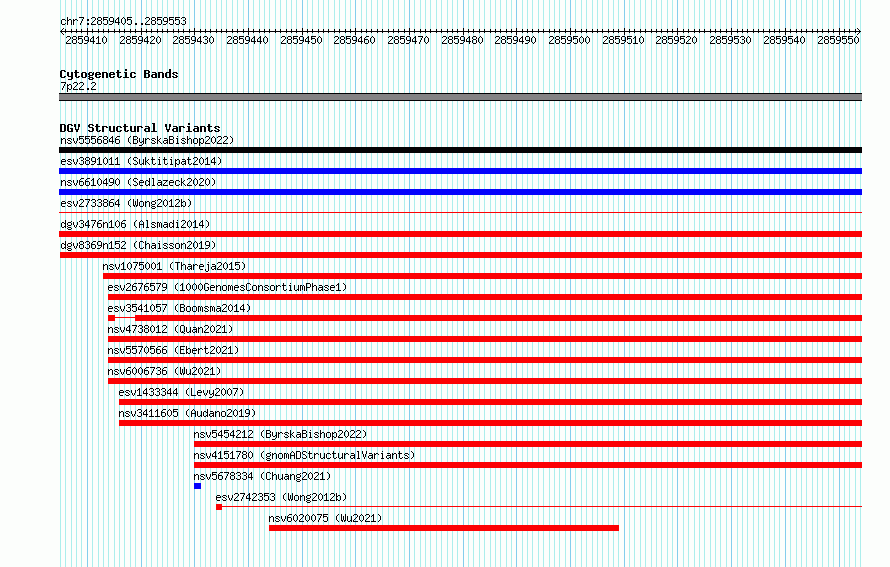Viewport: 890px width, 567px height.
Task: Open nsv6610490 (Sedlazeck2020) label
Action: pyautogui.click(x=138, y=182)
